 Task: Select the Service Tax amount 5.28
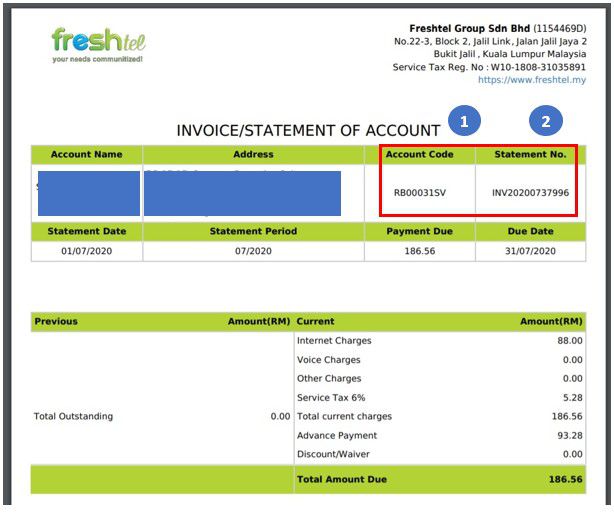point(572,398)
